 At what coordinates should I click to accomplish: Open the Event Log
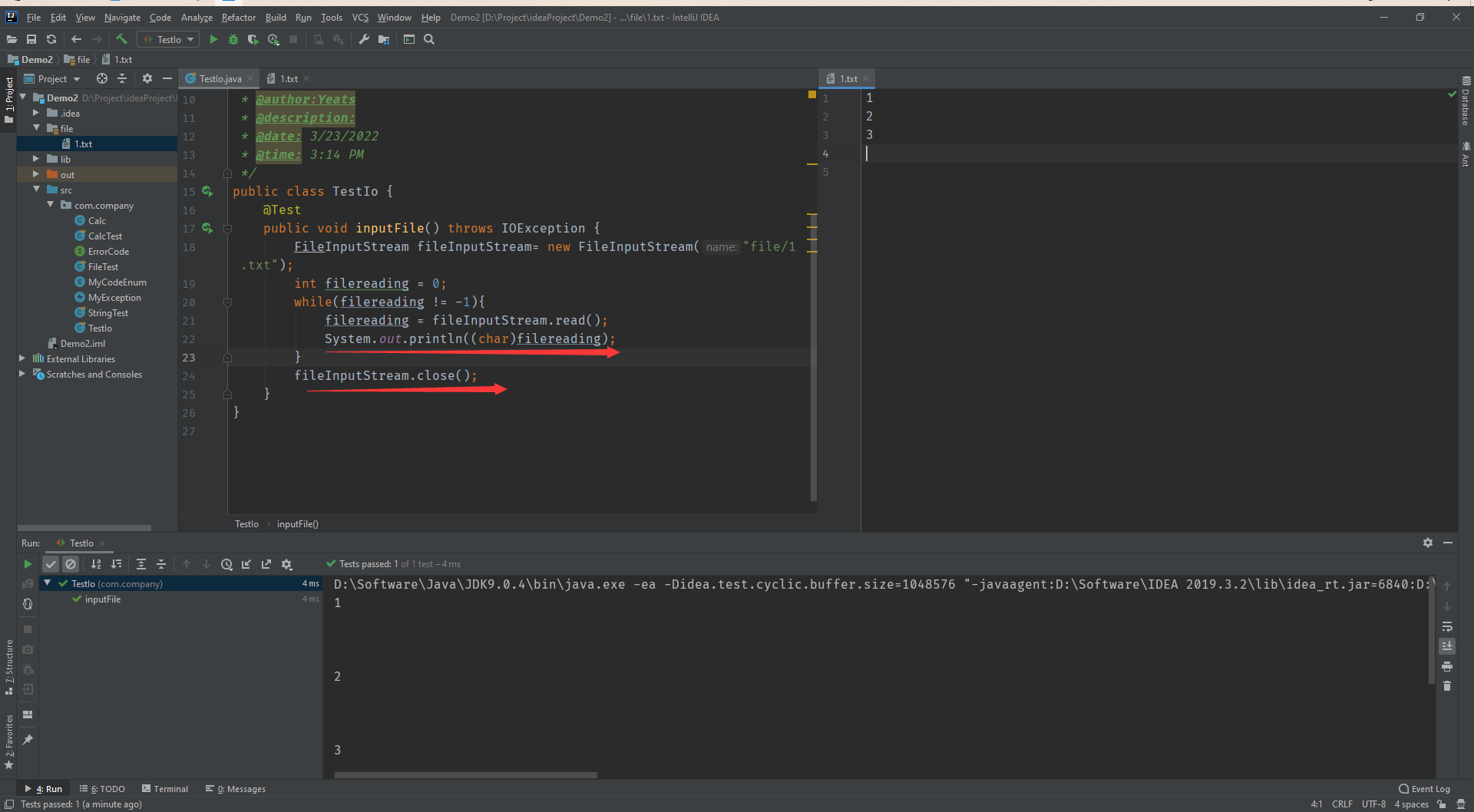coord(1425,788)
